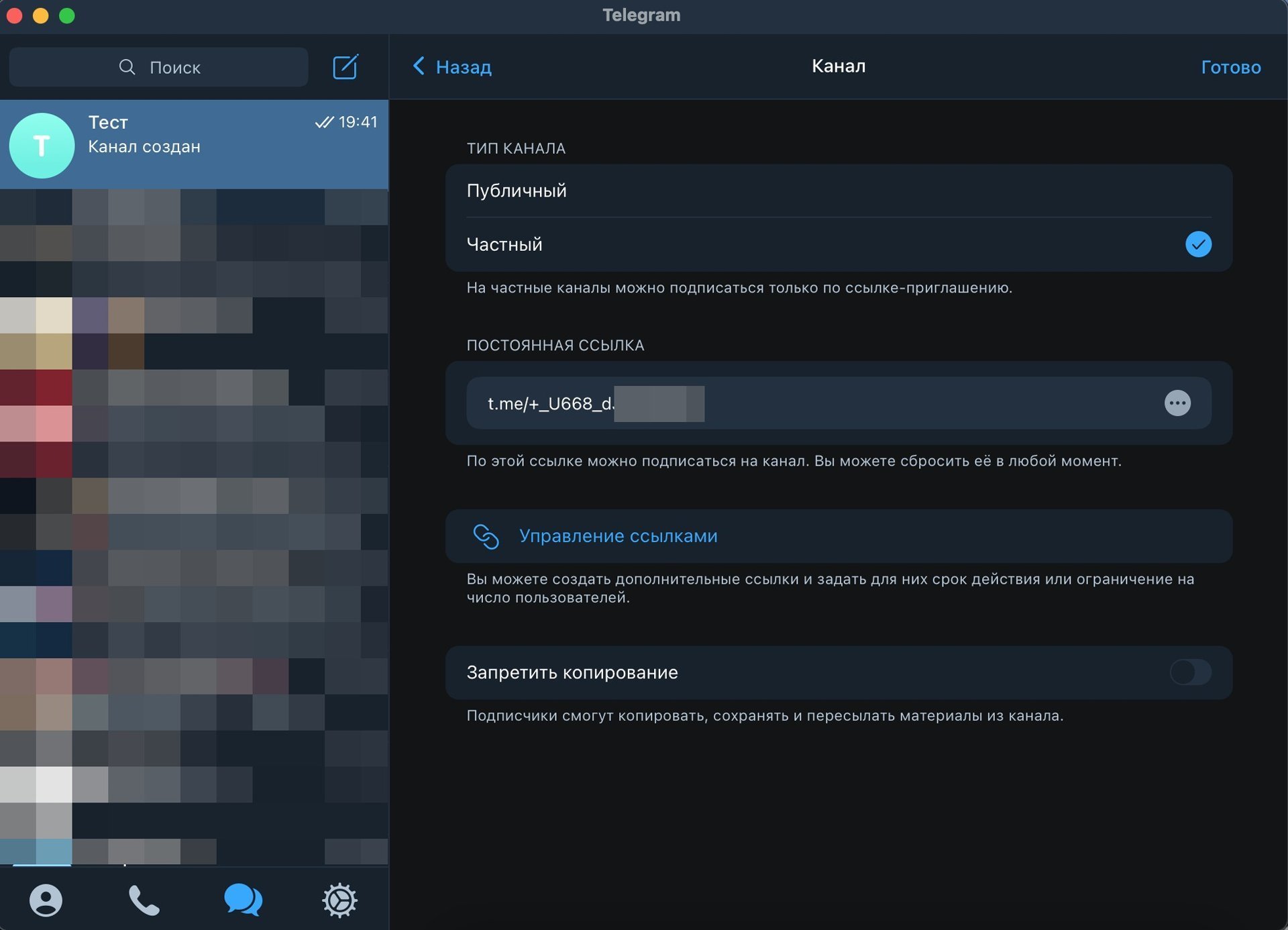Open the invite link options menu
Image resolution: width=1288 pixels, height=930 pixels.
click(1177, 403)
